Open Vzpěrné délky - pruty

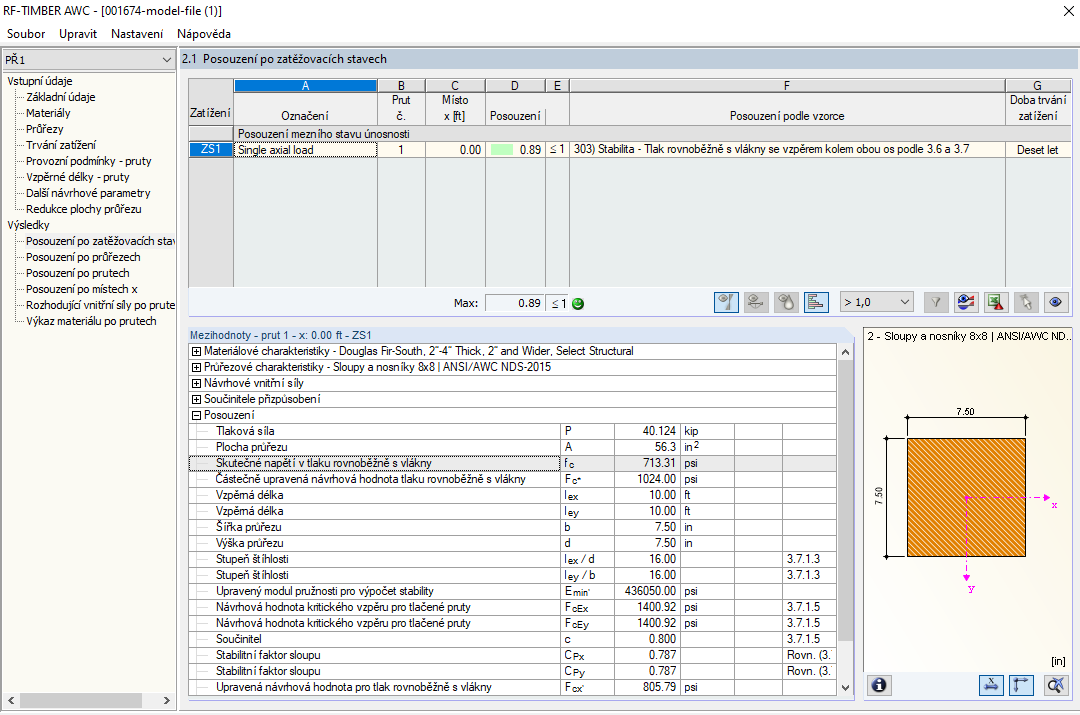pyautogui.click(x=78, y=177)
